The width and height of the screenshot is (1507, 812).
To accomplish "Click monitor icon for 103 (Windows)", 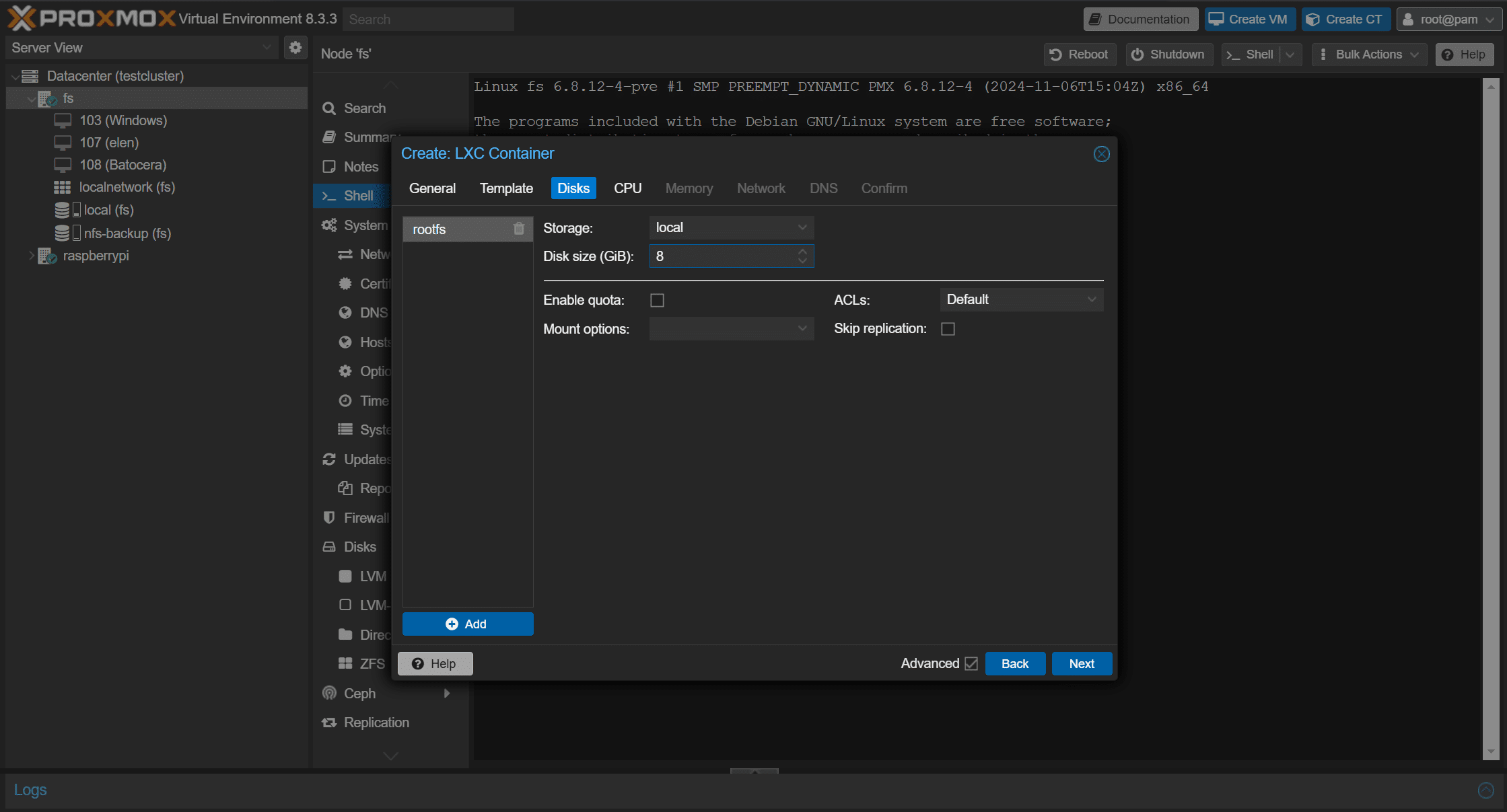I will tap(63, 120).
